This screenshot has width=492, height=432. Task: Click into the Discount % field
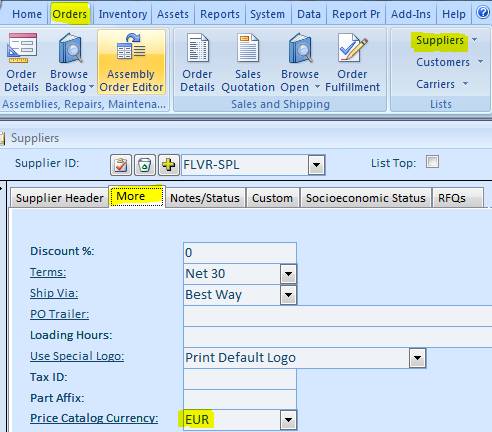point(240,253)
